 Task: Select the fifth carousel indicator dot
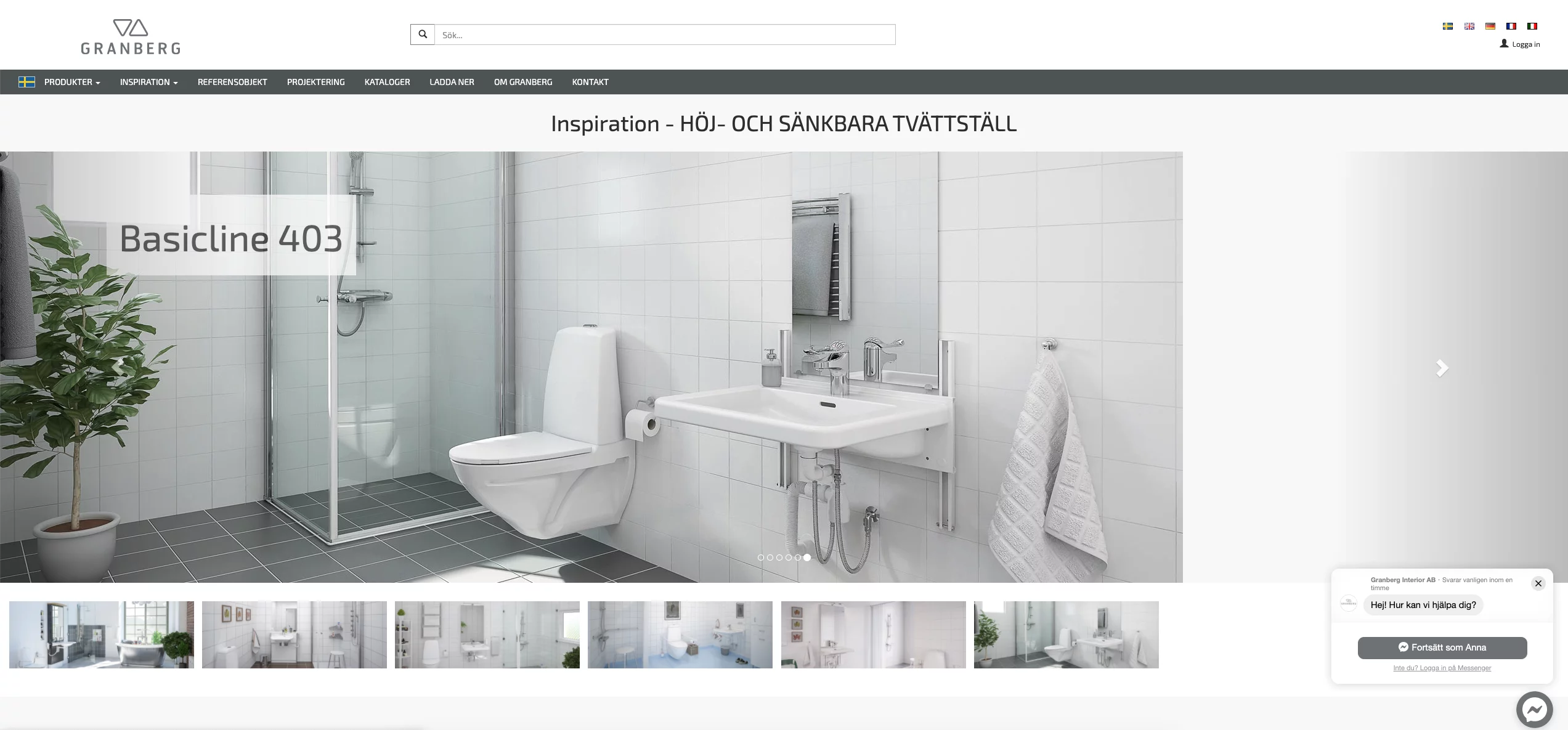(798, 558)
